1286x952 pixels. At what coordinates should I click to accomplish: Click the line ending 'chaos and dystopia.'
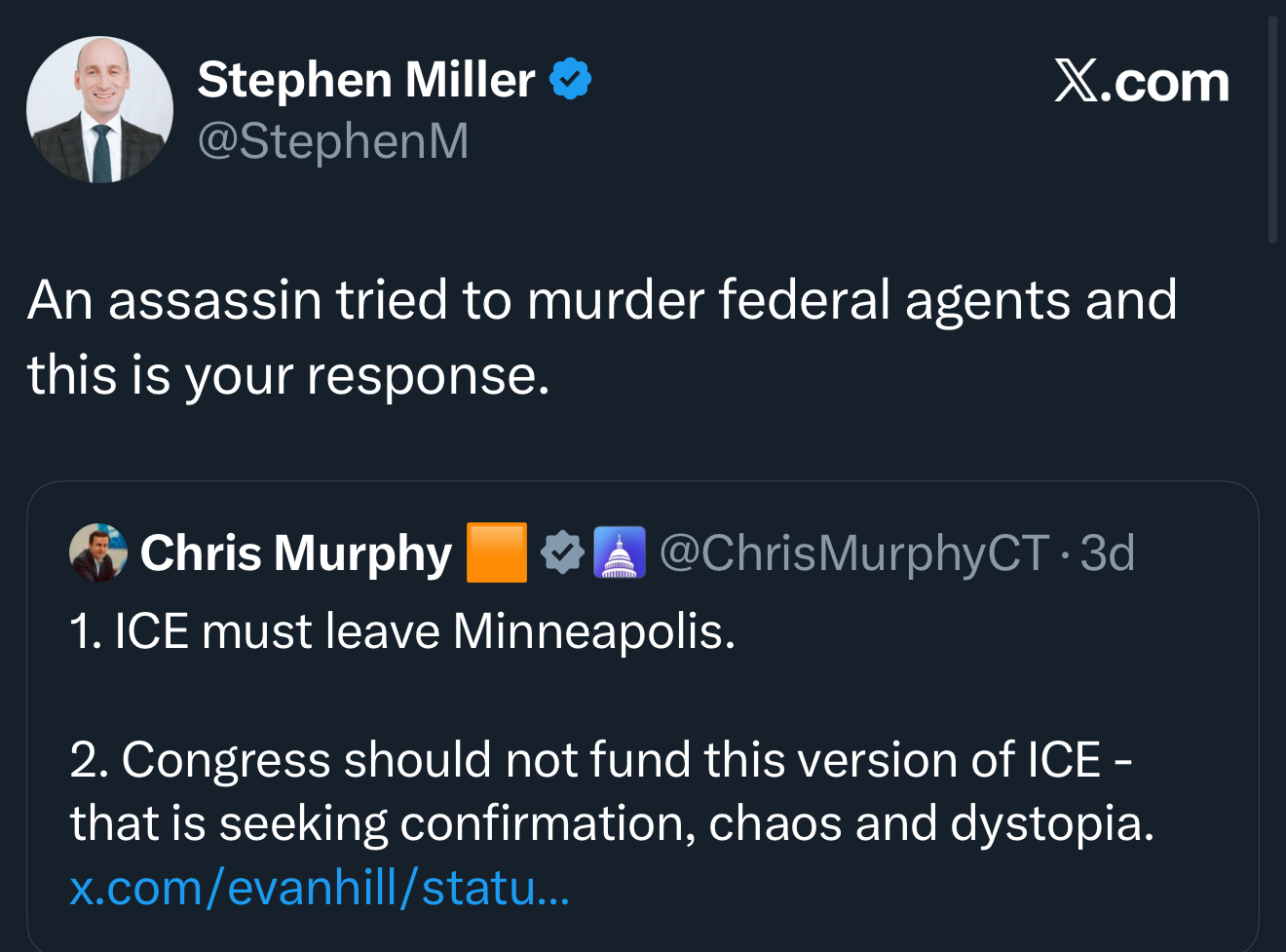(x=612, y=824)
